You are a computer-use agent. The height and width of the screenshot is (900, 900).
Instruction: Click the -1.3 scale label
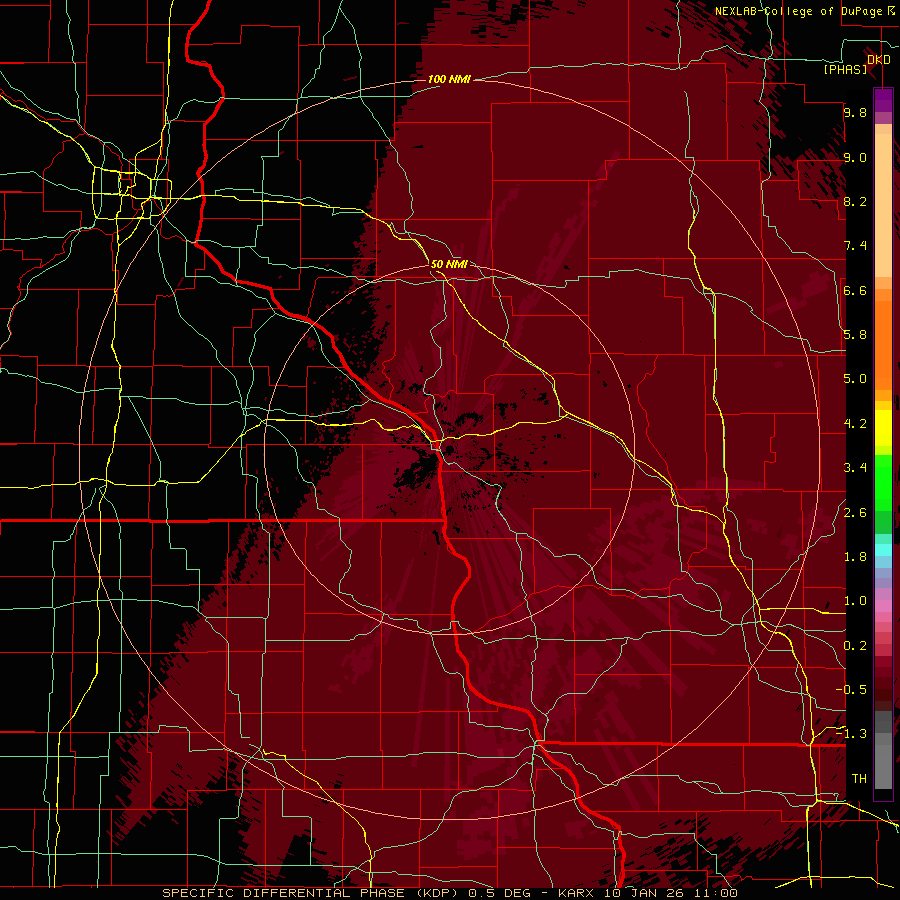coord(851,734)
